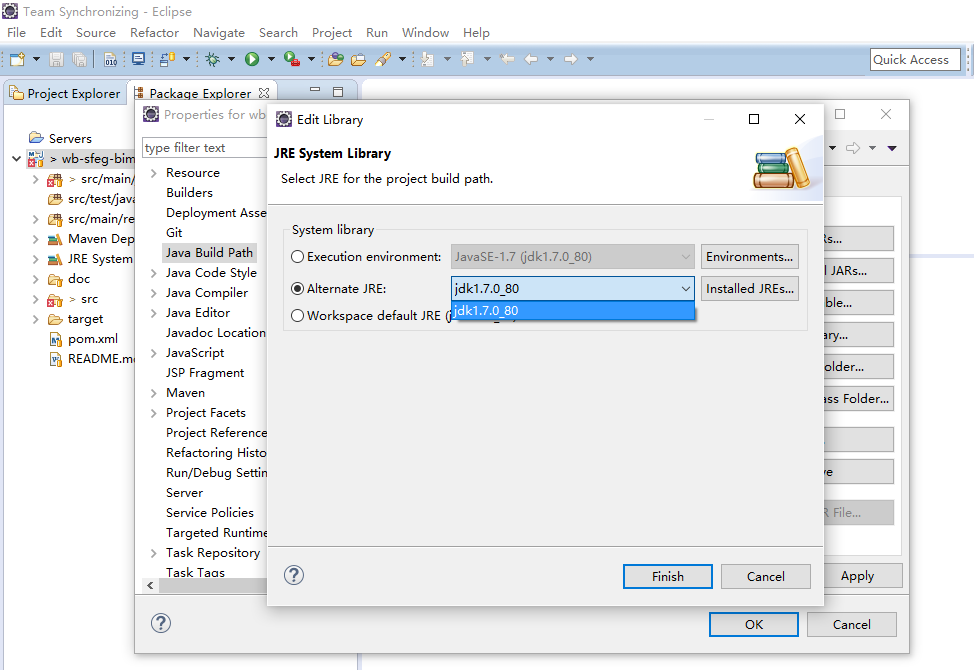Click the properties tree horizontal scroll left arrow
Screen dimensions: 974x670
pos(150,585)
